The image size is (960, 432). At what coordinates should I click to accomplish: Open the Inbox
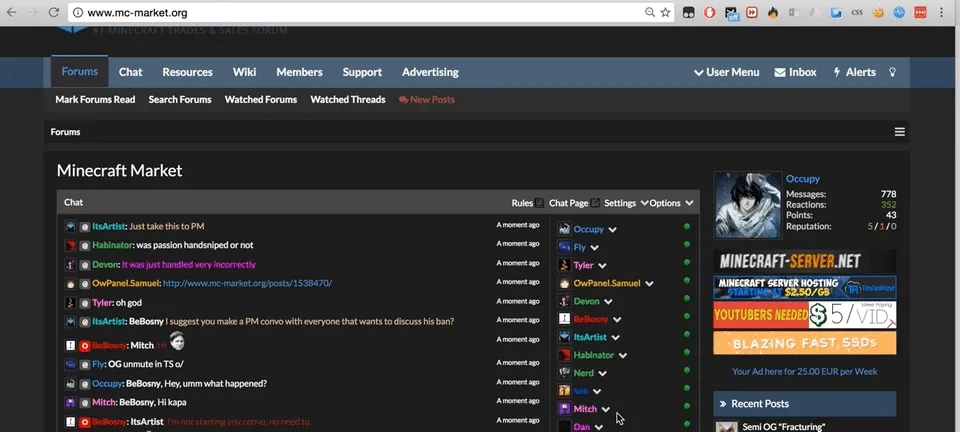(795, 72)
